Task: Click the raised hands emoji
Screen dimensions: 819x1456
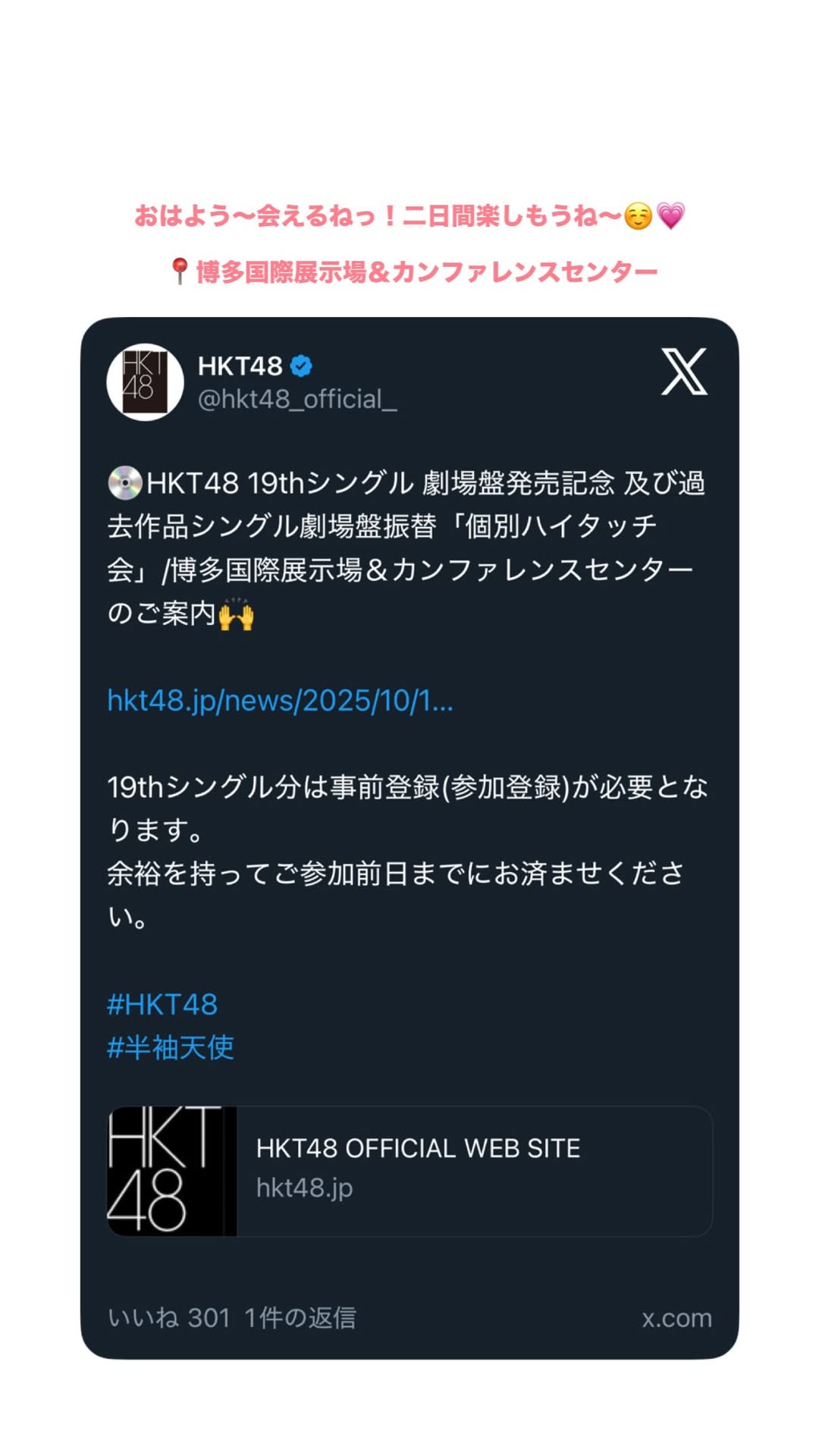Action: point(236,614)
